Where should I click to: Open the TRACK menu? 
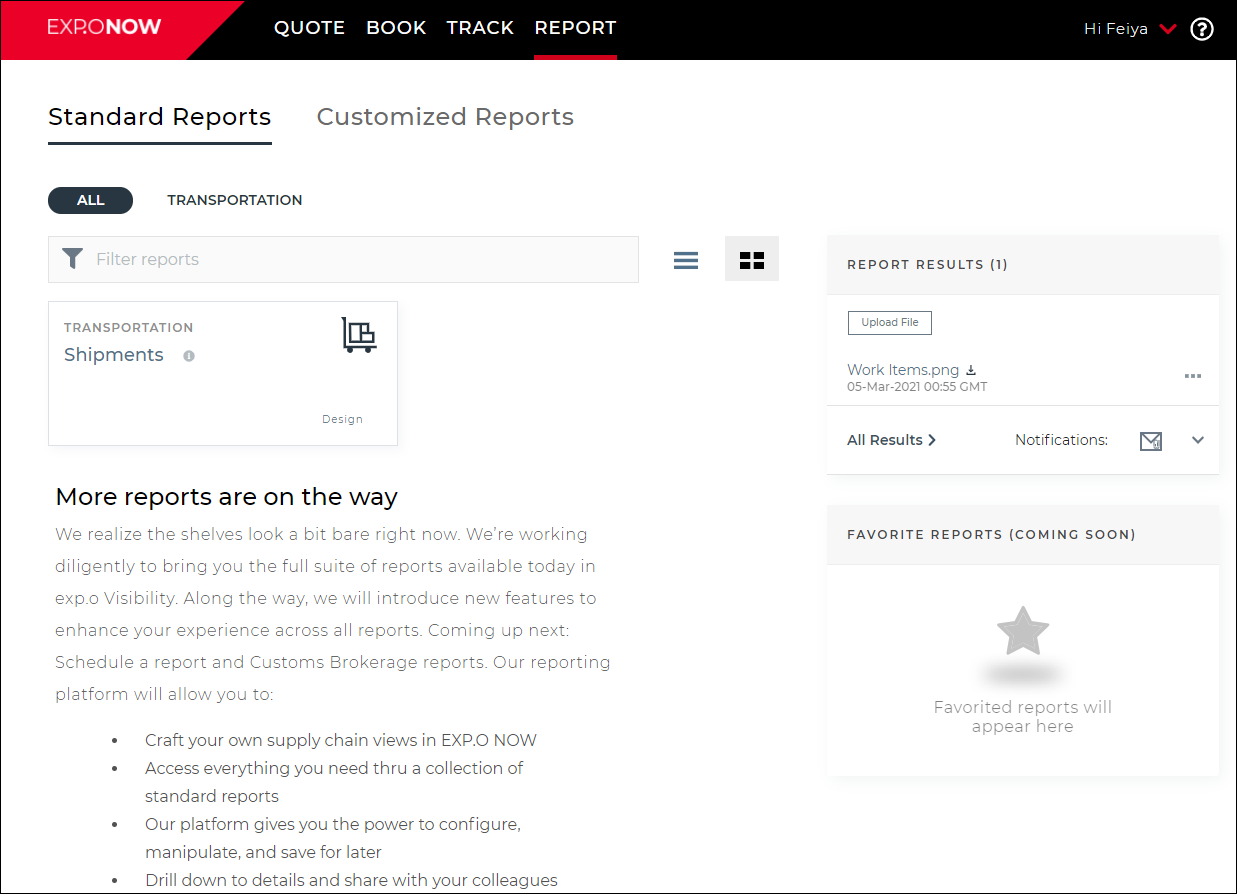coord(480,28)
